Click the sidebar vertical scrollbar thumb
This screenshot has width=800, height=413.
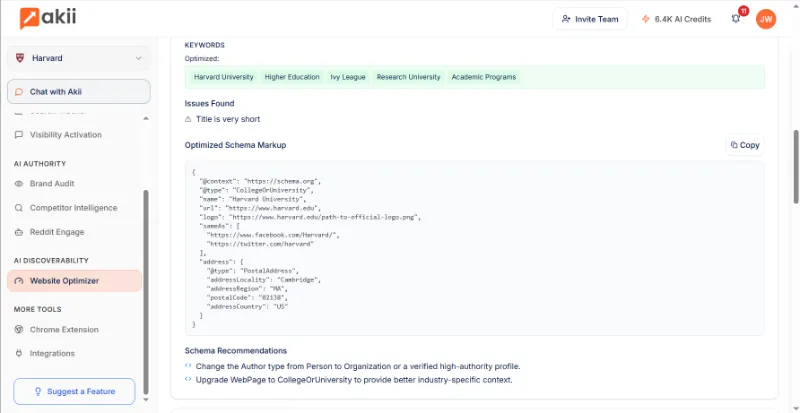click(146, 292)
